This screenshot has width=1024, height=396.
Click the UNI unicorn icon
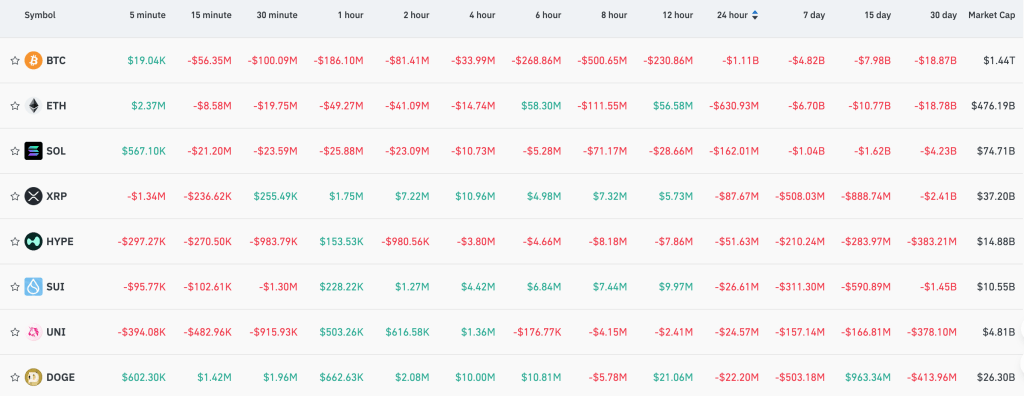point(33,332)
